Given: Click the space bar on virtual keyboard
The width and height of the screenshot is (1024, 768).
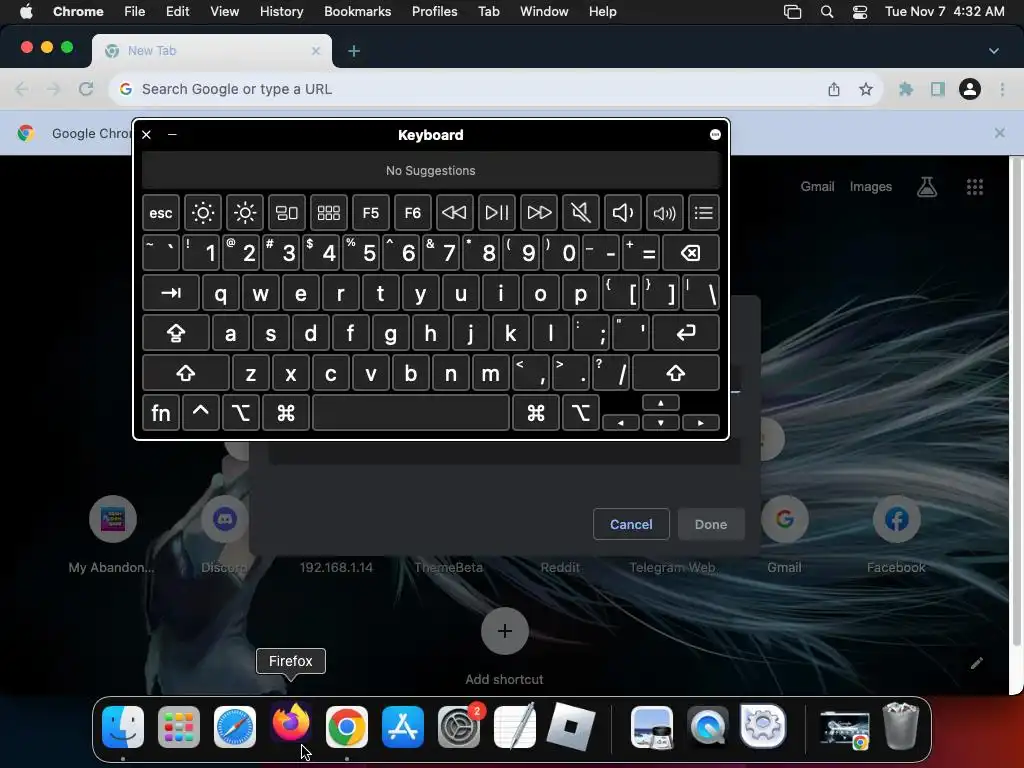Looking at the screenshot, I should point(411,413).
